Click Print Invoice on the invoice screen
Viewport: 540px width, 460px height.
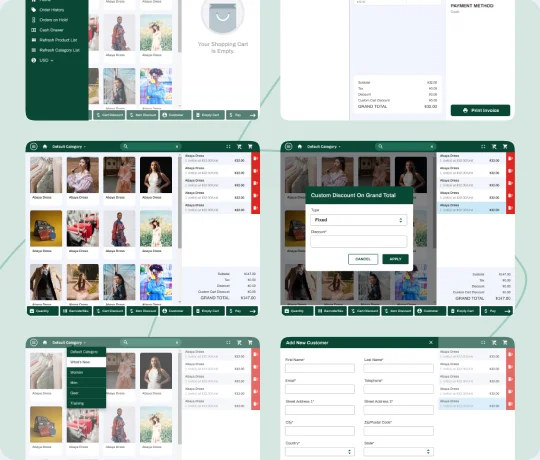(x=480, y=111)
